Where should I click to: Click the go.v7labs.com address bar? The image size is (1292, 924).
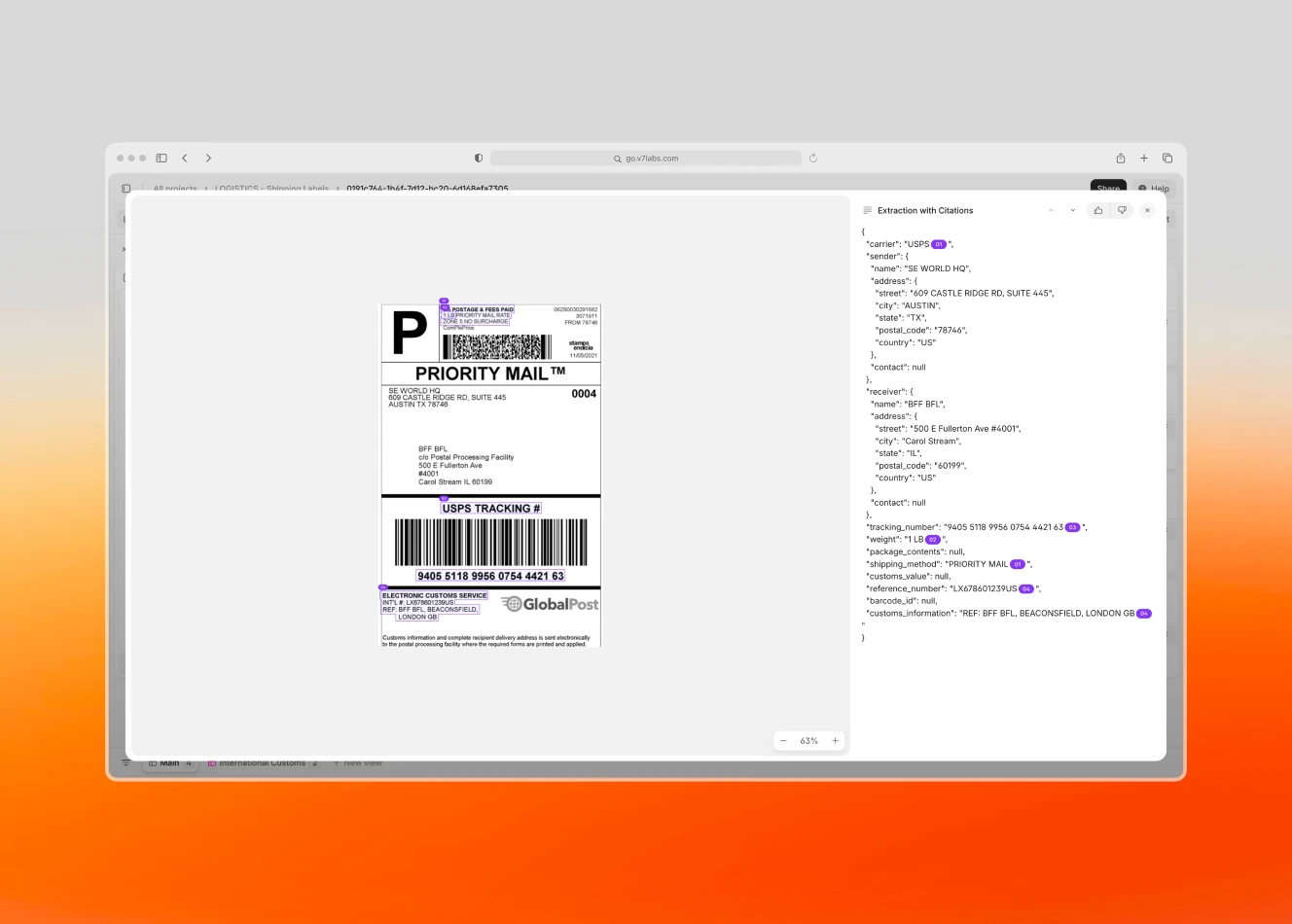(646, 158)
